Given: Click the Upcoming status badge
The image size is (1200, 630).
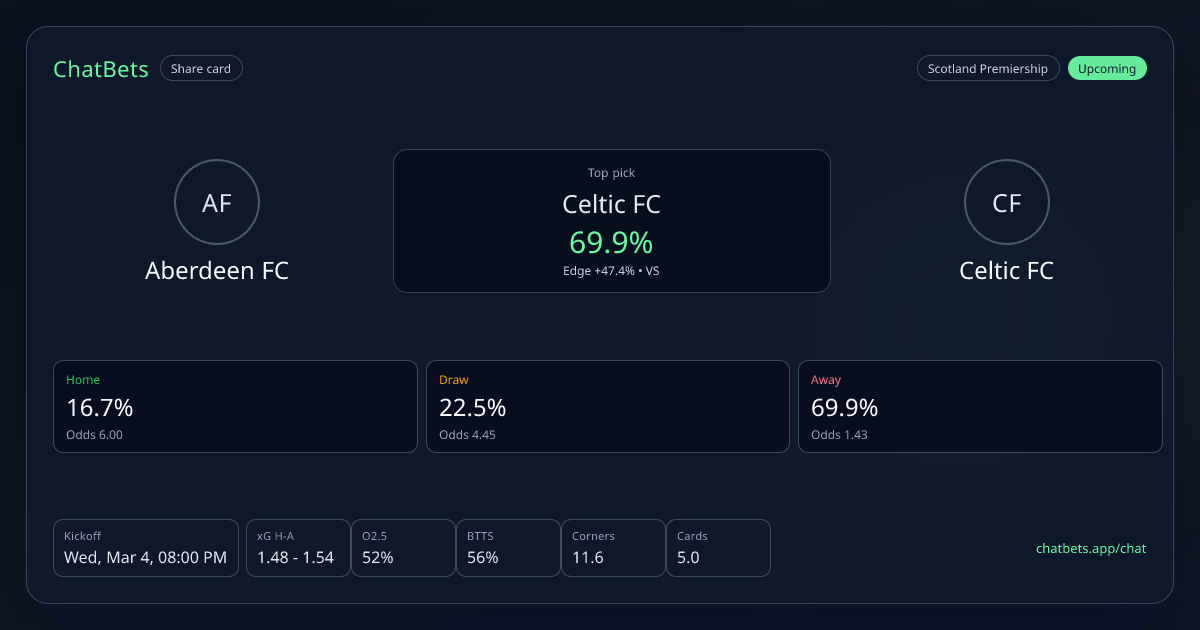Looking at the screenshot, I should 1107,69.
